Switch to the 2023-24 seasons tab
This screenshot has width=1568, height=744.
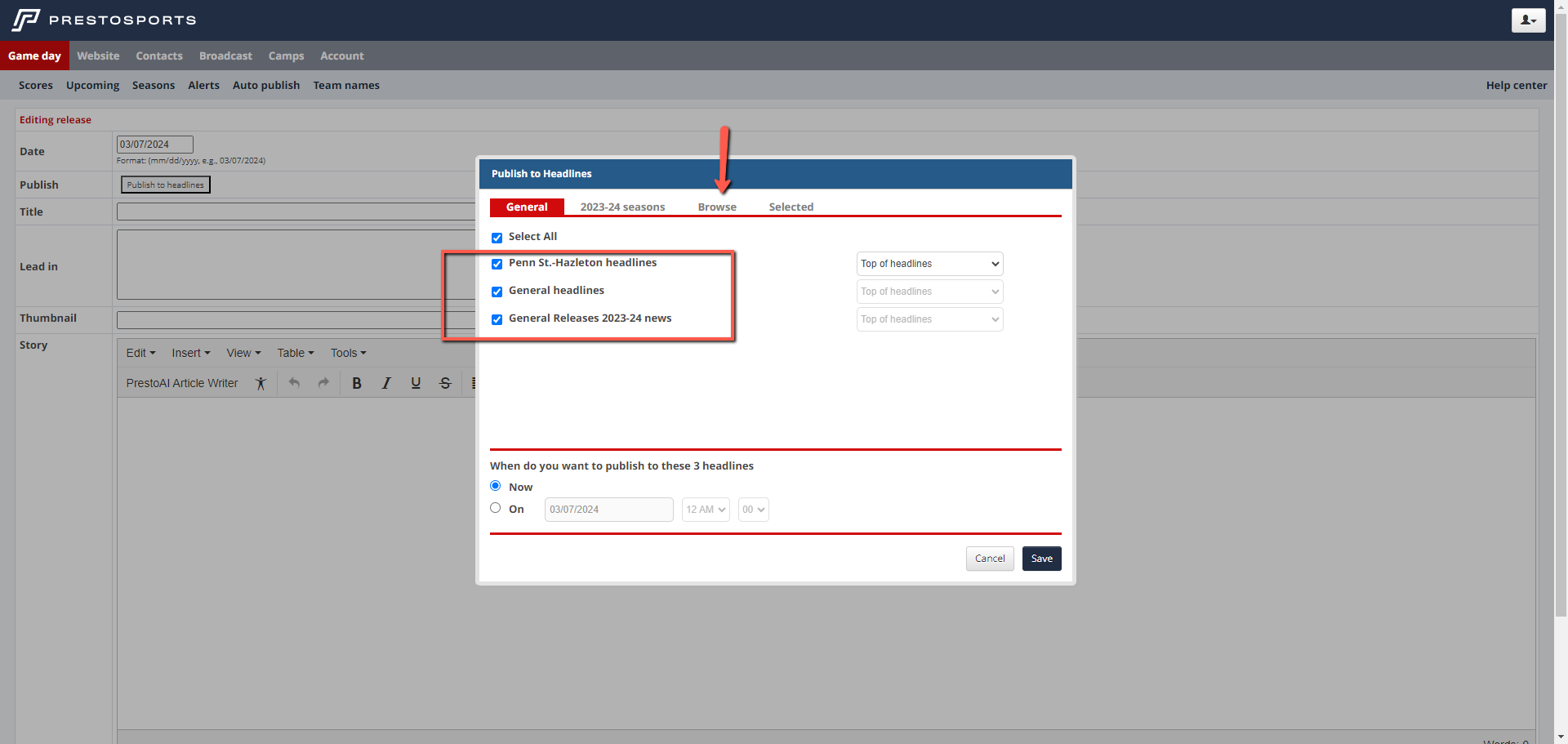coord(622,207)
